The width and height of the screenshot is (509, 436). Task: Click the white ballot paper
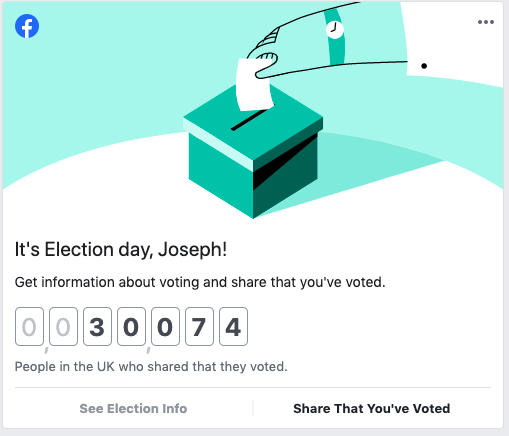click(254, 85)
